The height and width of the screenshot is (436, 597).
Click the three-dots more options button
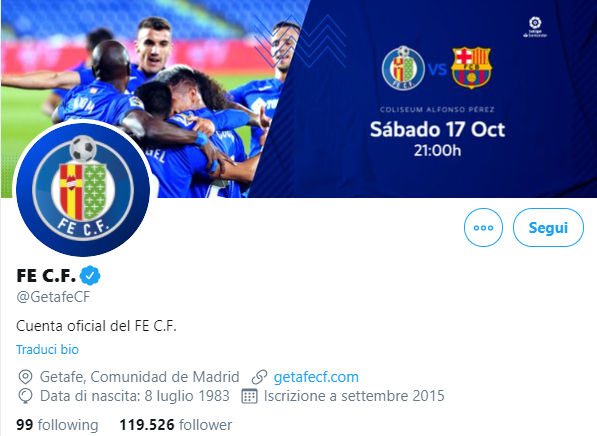pos(483,227)
